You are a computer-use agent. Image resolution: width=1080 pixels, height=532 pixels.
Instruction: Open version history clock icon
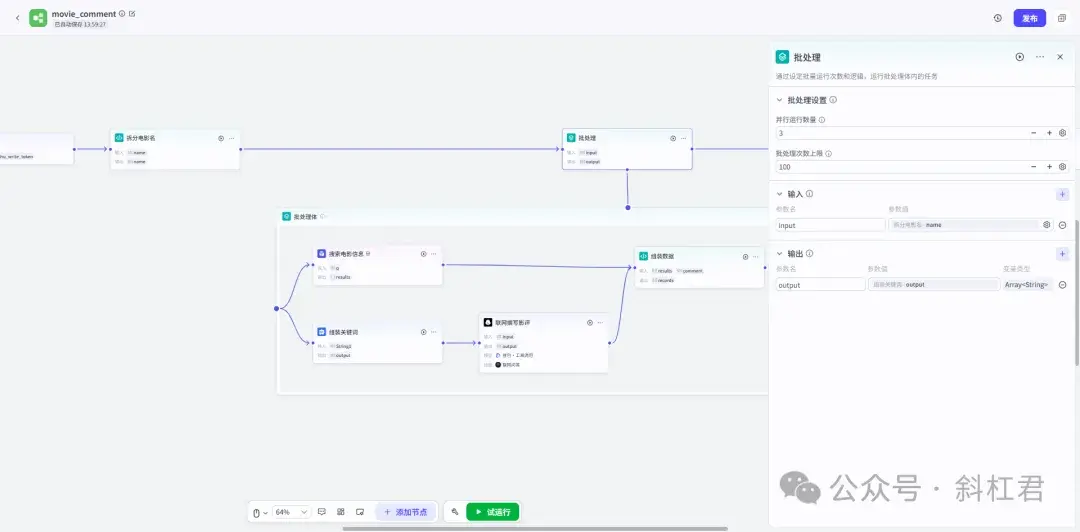(997, 18)
